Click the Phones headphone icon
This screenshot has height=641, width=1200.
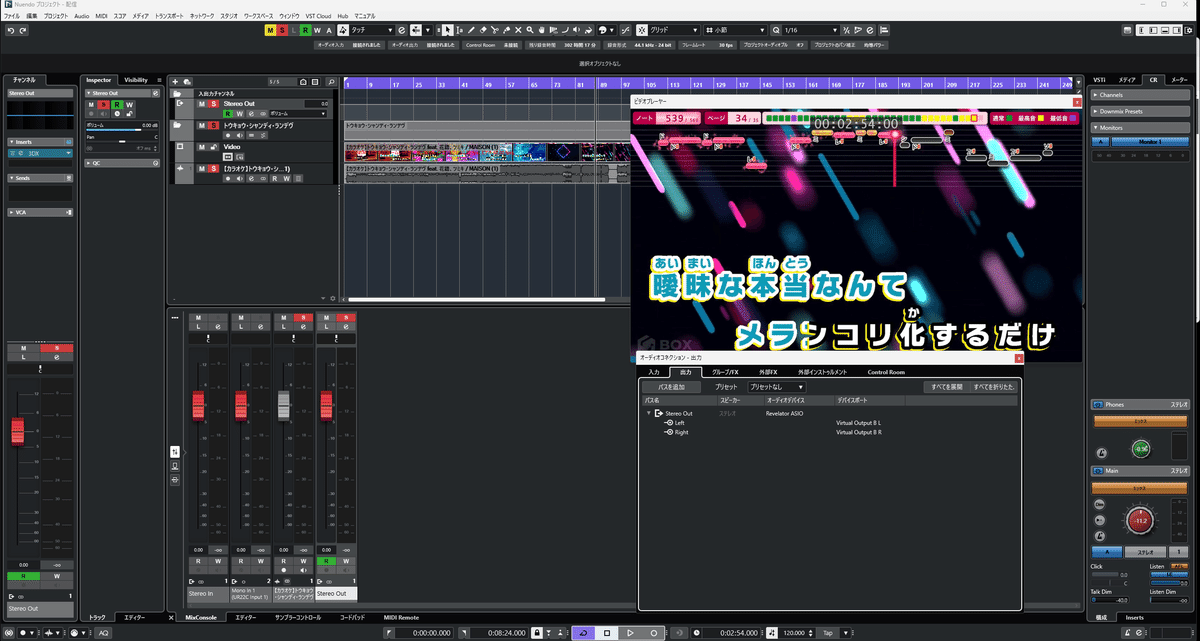pos(1098,405)
